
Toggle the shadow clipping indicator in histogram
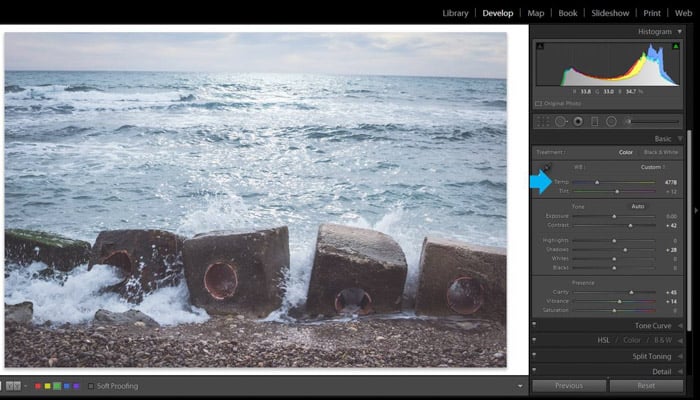541,47
